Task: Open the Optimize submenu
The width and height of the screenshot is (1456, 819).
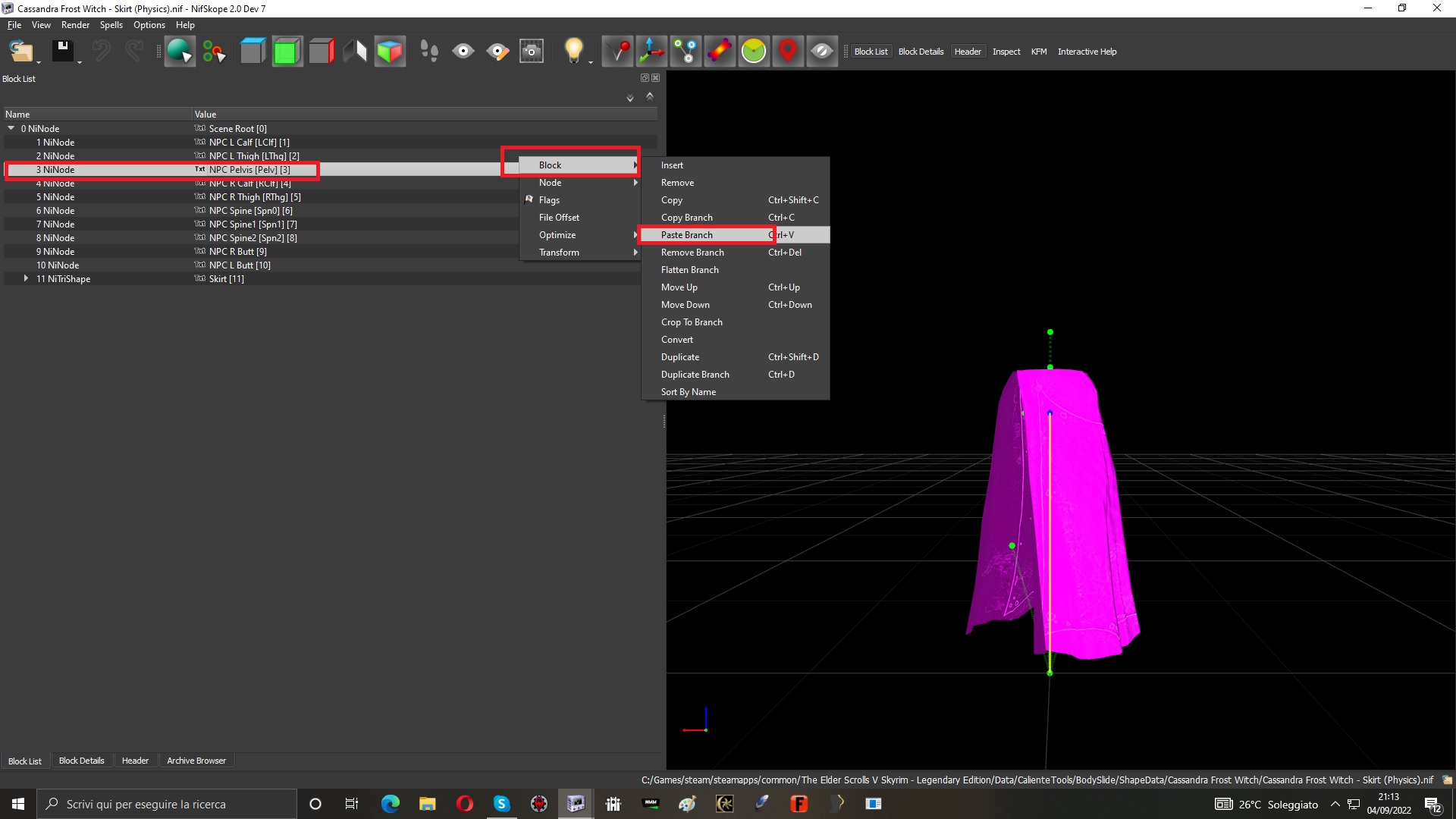Action: coord(580,235)
